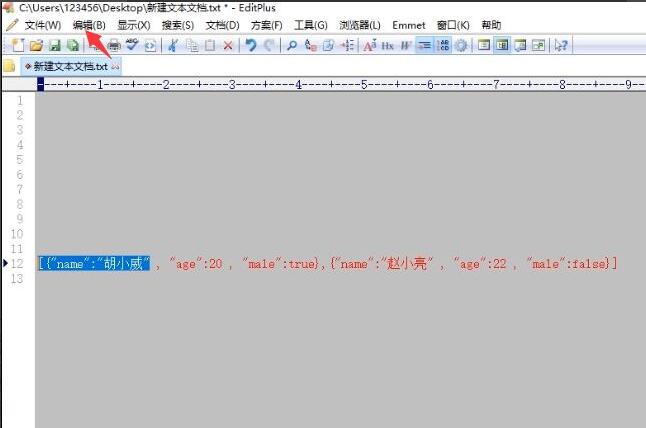The height and width of the screenshot is (428, 646).
Task: Click the highlighted text "胡小威"
Action: tap(123, 264)
